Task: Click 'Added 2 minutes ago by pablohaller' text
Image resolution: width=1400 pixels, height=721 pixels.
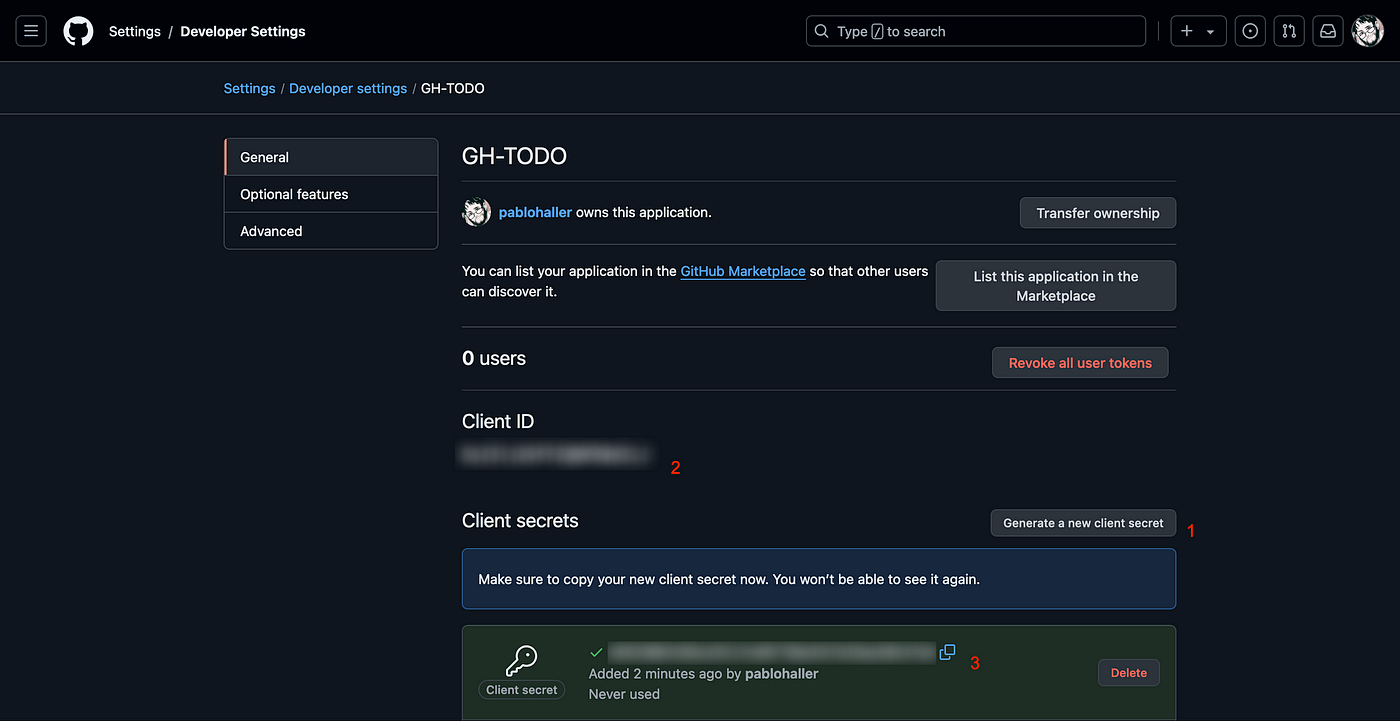Action: (x=704, y=674)
